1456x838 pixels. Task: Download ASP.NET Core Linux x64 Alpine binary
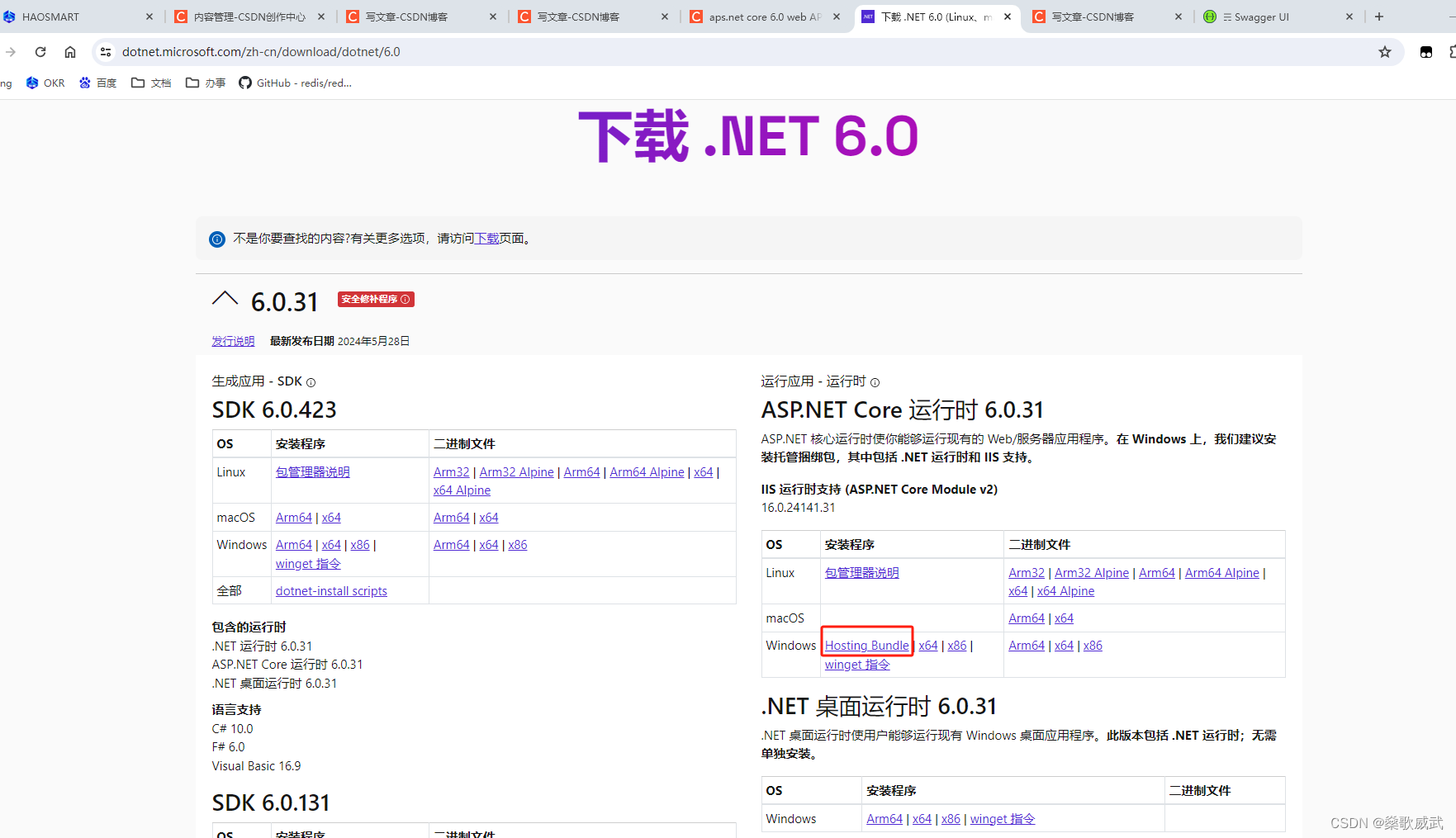[x=1066, y=591]
